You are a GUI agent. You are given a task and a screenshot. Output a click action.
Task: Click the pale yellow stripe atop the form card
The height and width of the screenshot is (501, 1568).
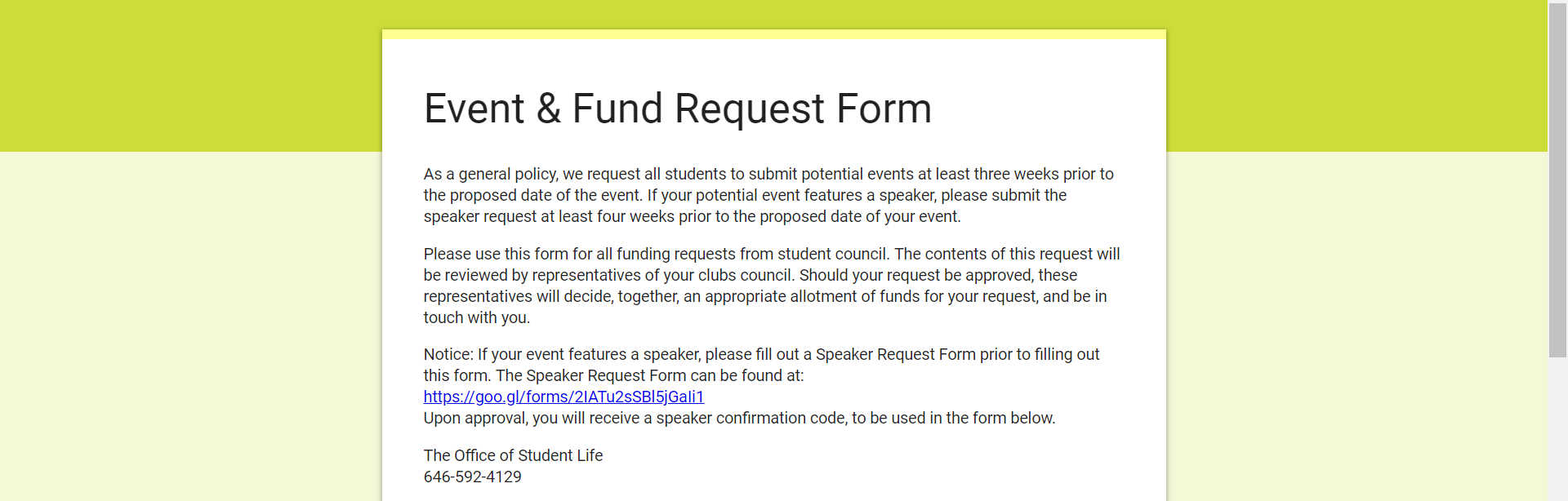(774, 34)
